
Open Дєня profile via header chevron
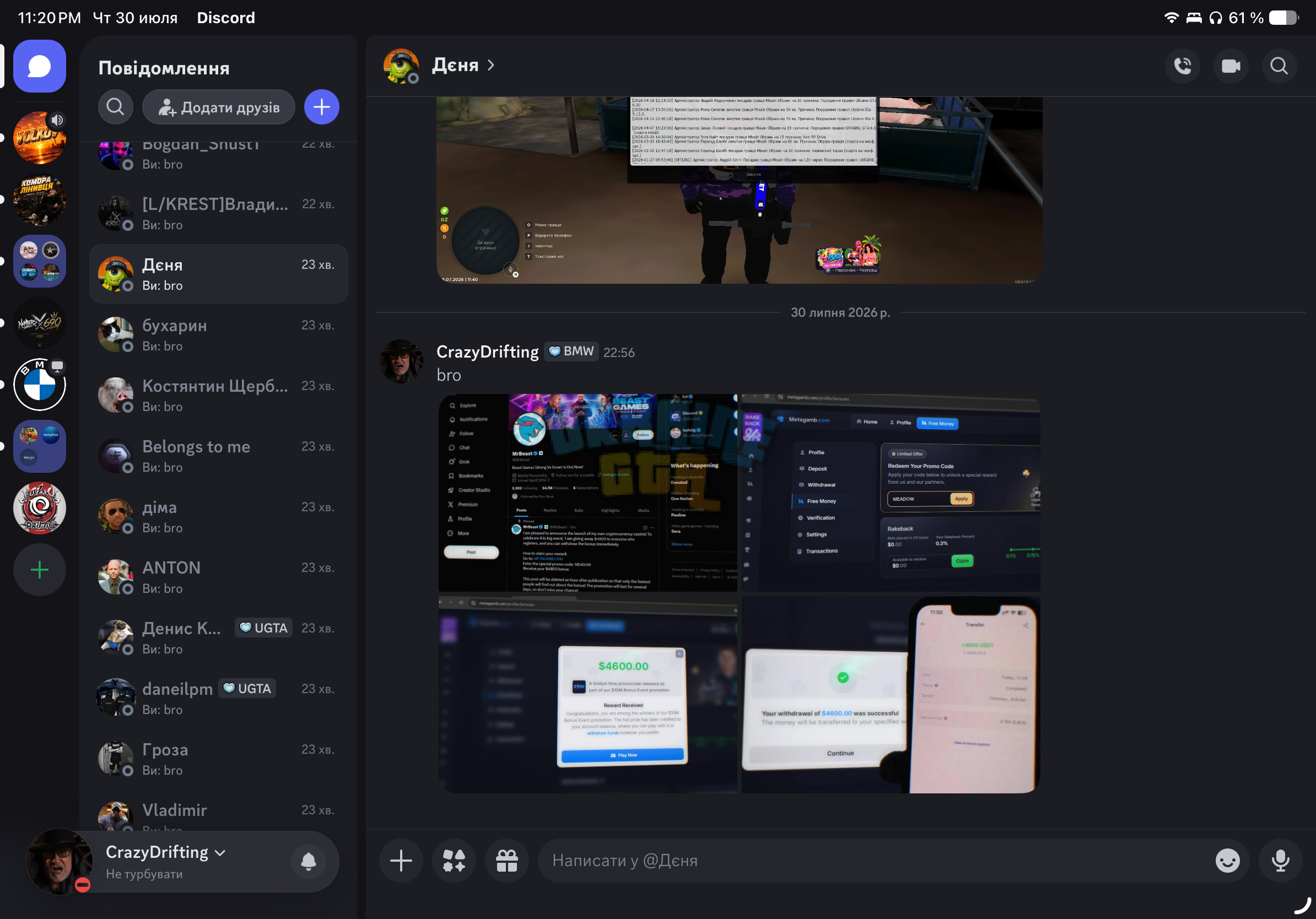491,66
